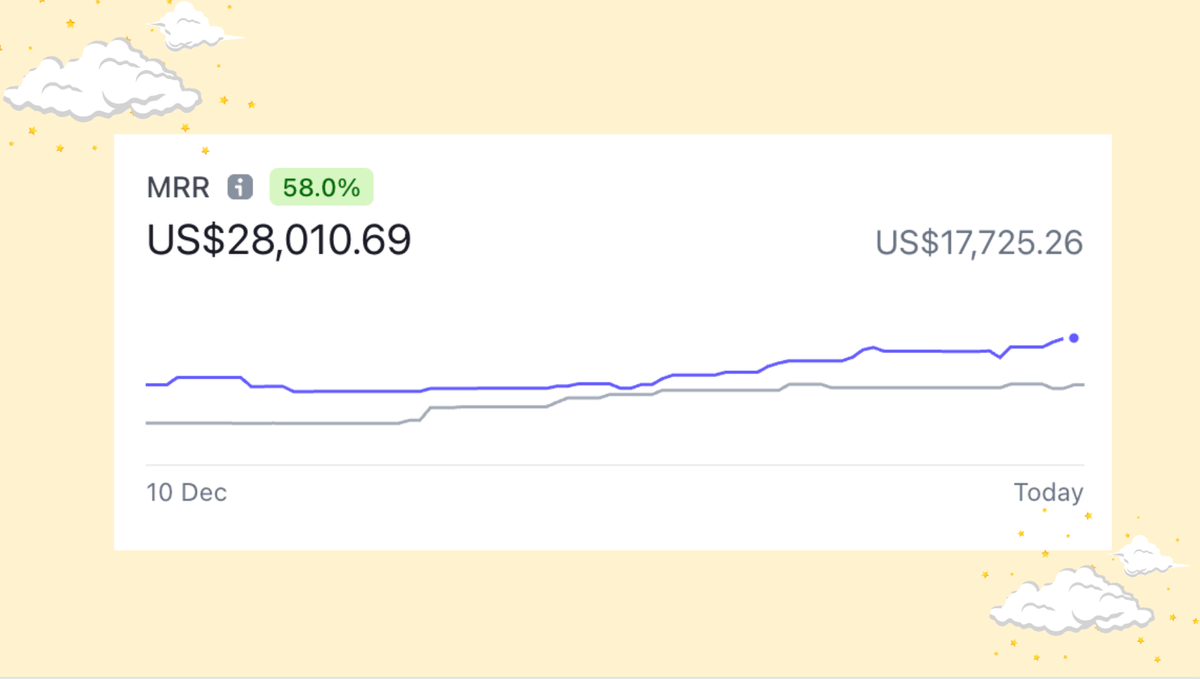Select the US$17,725.26 previous period value
Image resolution: width=1200 pixels, height=679 pixels.
click(x=979, y=243)
